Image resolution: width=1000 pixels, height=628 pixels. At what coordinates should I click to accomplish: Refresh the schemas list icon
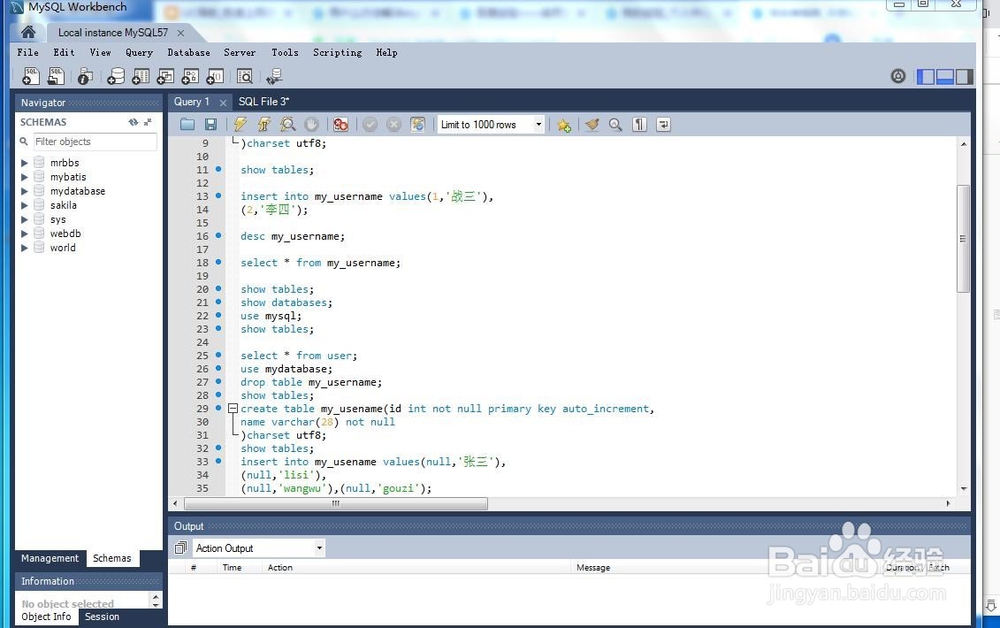click(133, 122)
